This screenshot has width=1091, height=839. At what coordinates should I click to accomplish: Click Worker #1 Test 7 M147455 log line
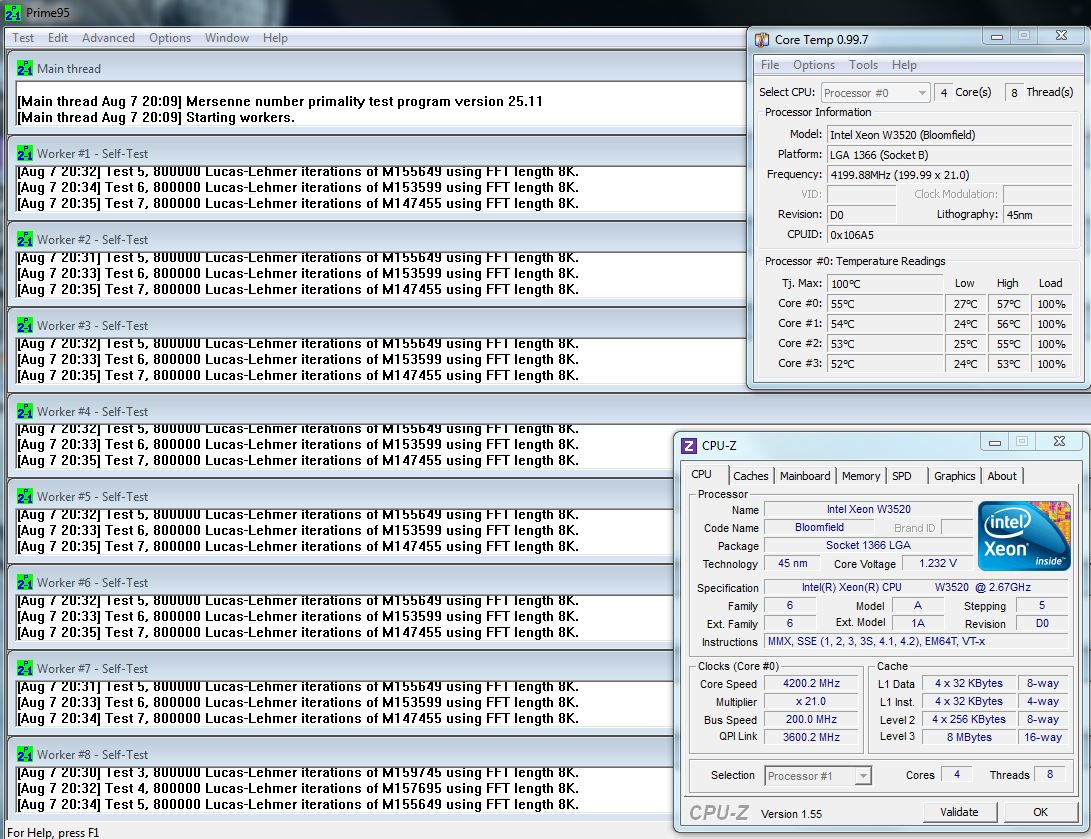point(298,204)
